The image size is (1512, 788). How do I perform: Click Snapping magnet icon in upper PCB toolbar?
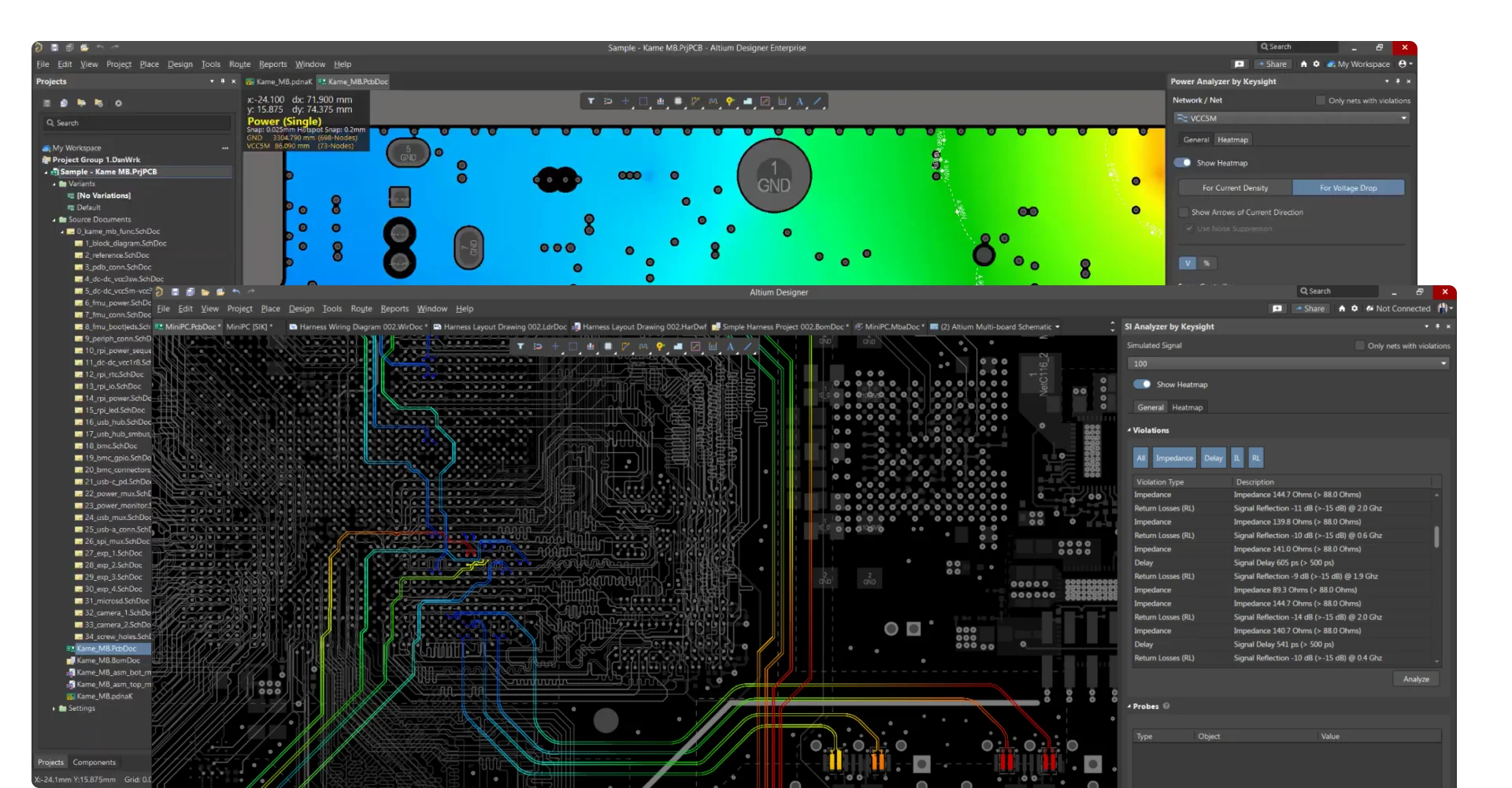[608, 101]
